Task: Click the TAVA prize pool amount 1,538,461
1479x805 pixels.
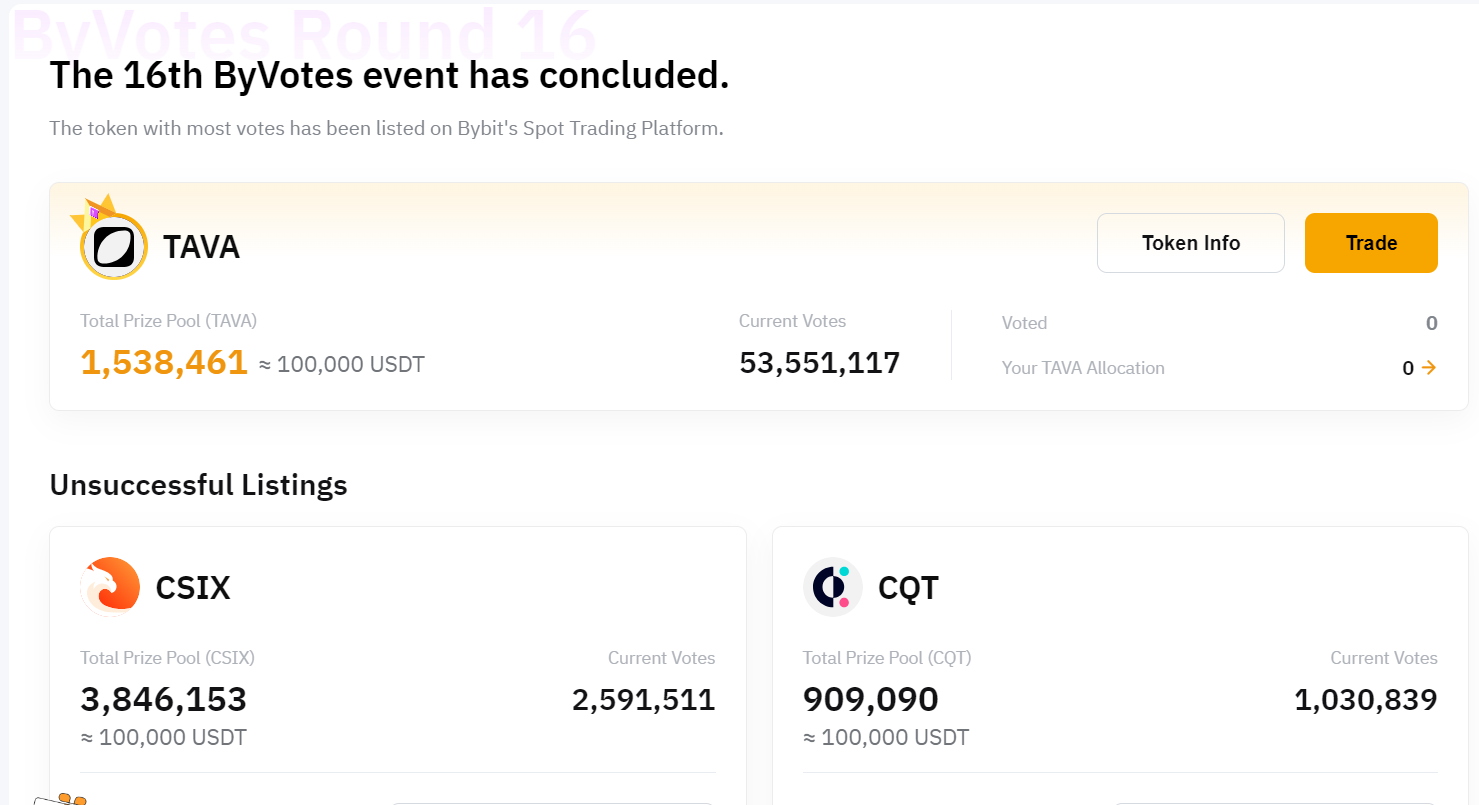Action: click(164, 362)
